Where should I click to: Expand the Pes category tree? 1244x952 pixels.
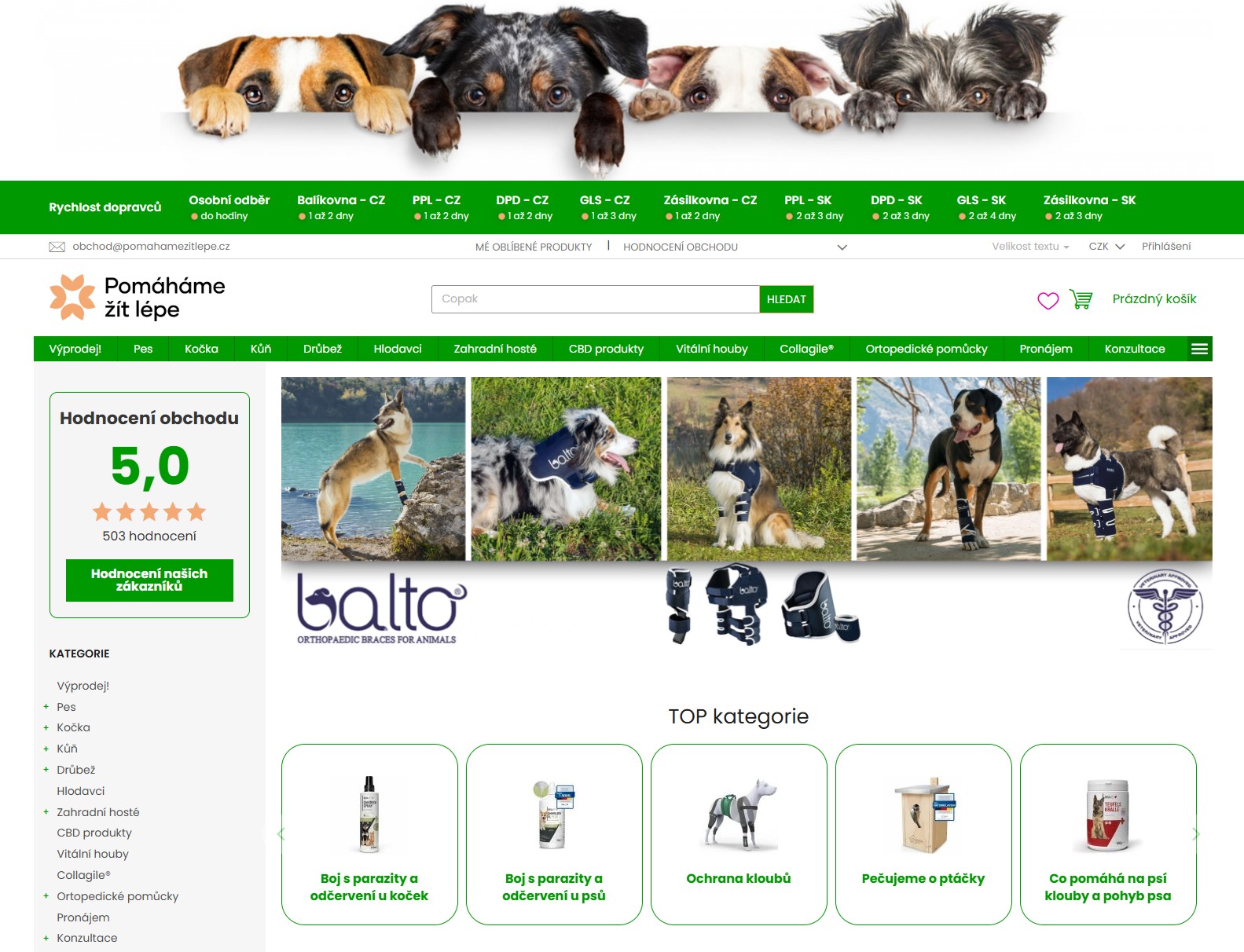click(46, 707)
